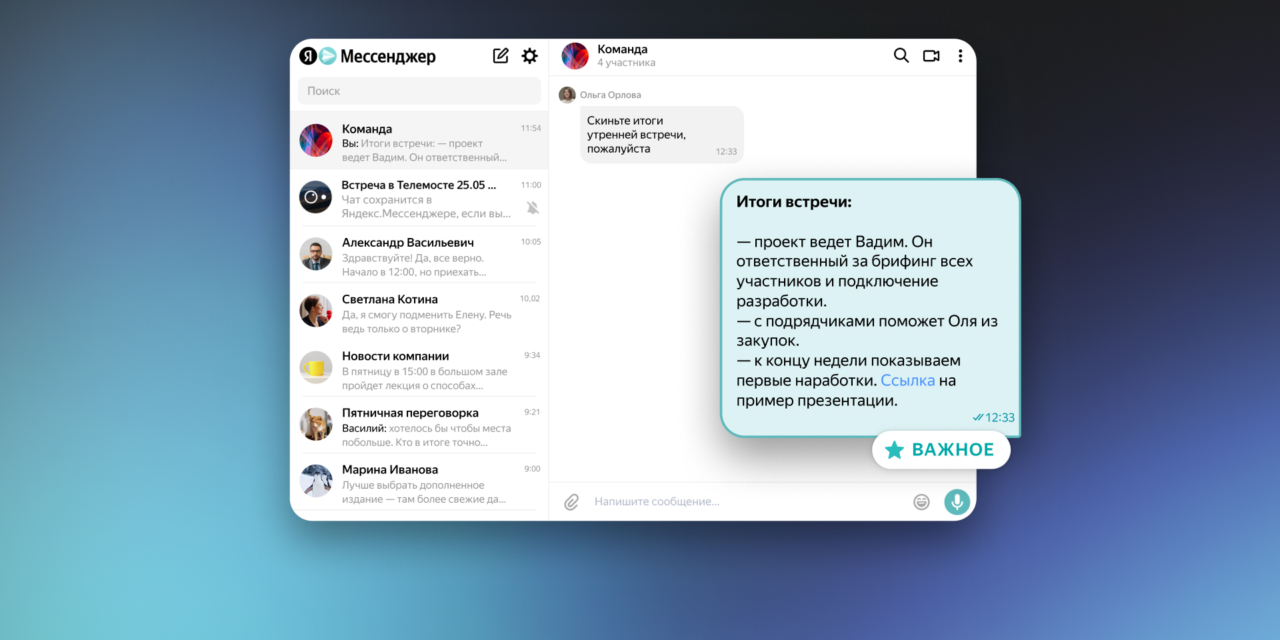Viewport: 1280px width, 640px height.
Task: Click the 9:34 timestamp on Новости компании
Action: click(533, 355)
